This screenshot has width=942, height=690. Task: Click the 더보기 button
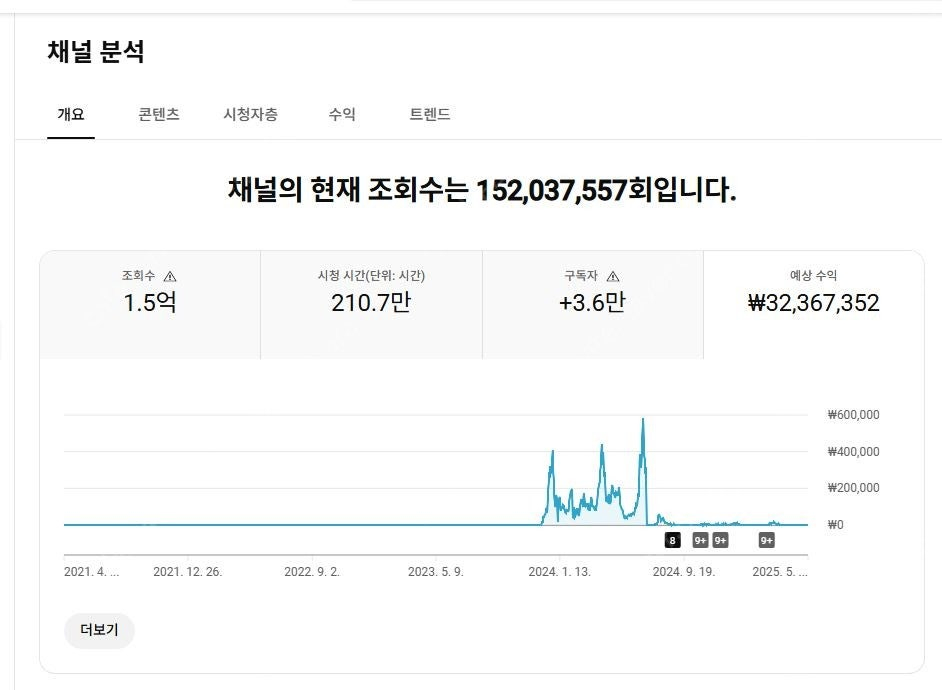coord(98,631)
